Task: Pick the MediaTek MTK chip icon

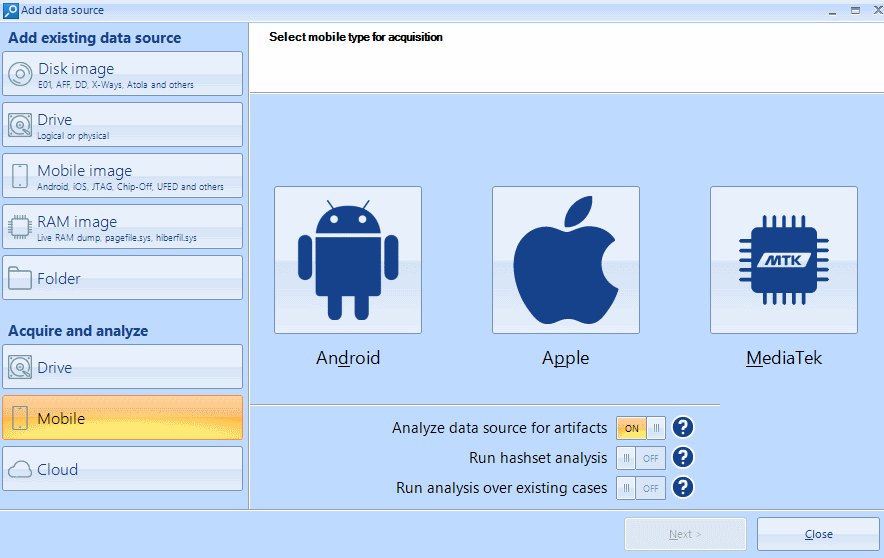Action: (x=783, y=260)
